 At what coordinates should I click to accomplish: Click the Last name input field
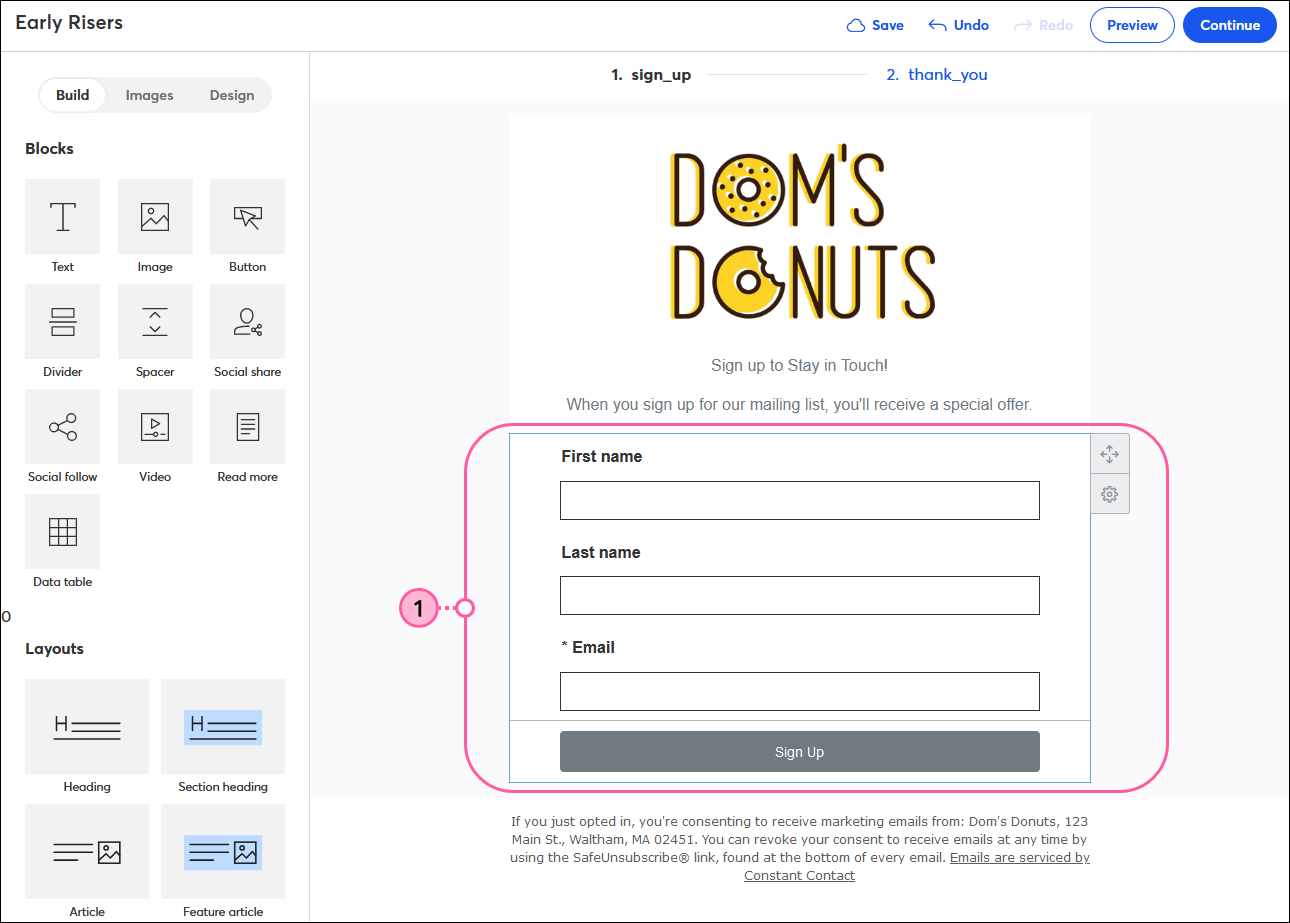coord(800,595)
